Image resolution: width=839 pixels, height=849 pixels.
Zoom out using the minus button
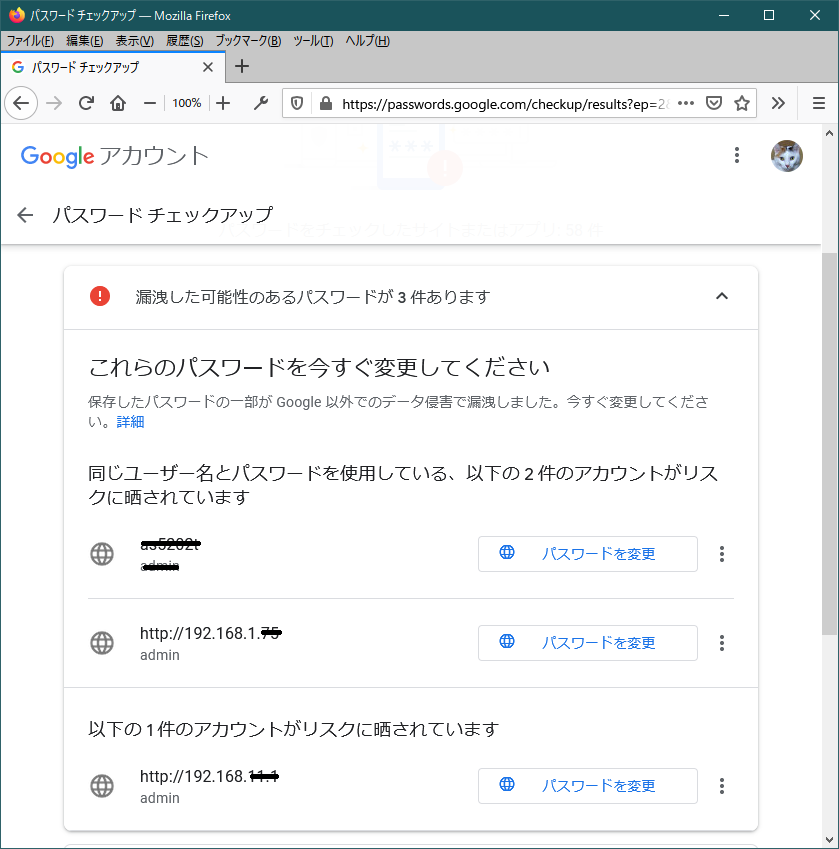point(150,103)
